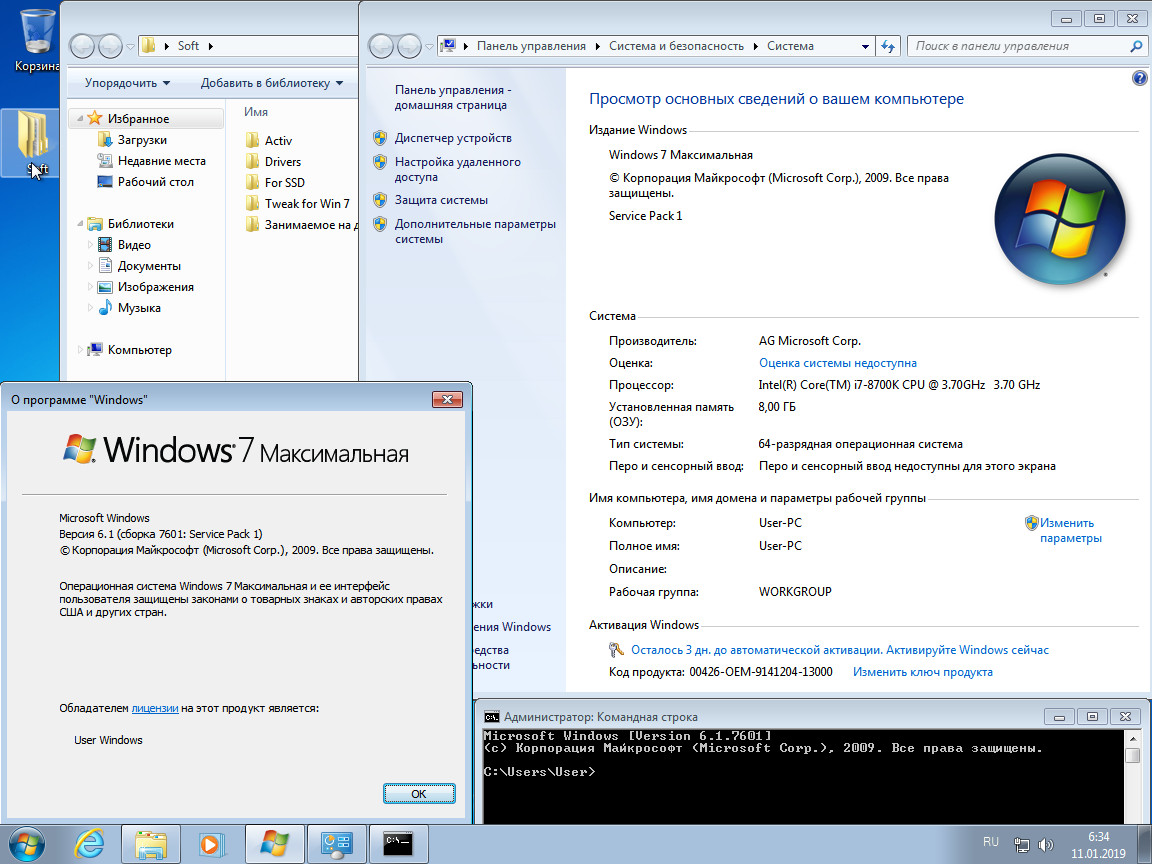This screenshot has height=864, width=1152.
Task: Click the Start orb button
Action: point(27,843)
